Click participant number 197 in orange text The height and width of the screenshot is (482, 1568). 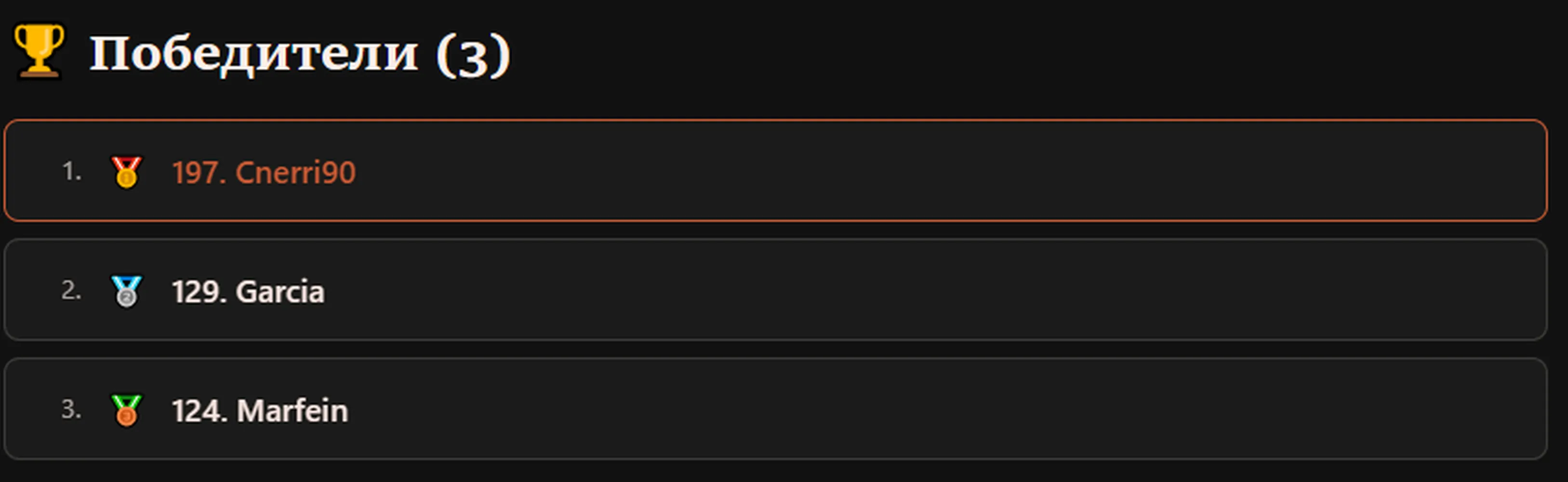pyautogui.click(x=199, y=173)
